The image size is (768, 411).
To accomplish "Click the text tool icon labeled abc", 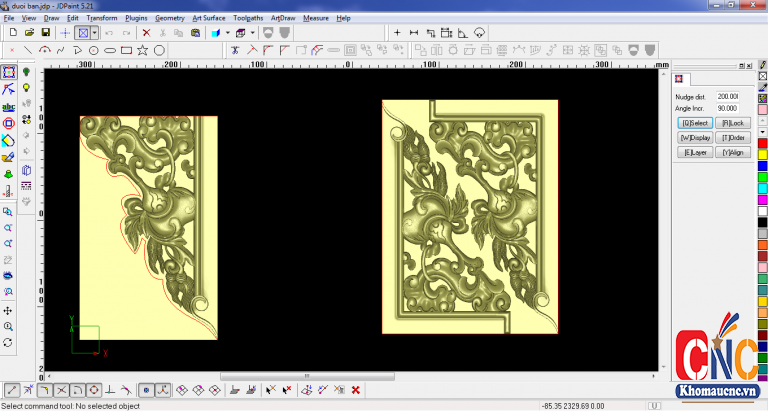I will coord(8,106).
